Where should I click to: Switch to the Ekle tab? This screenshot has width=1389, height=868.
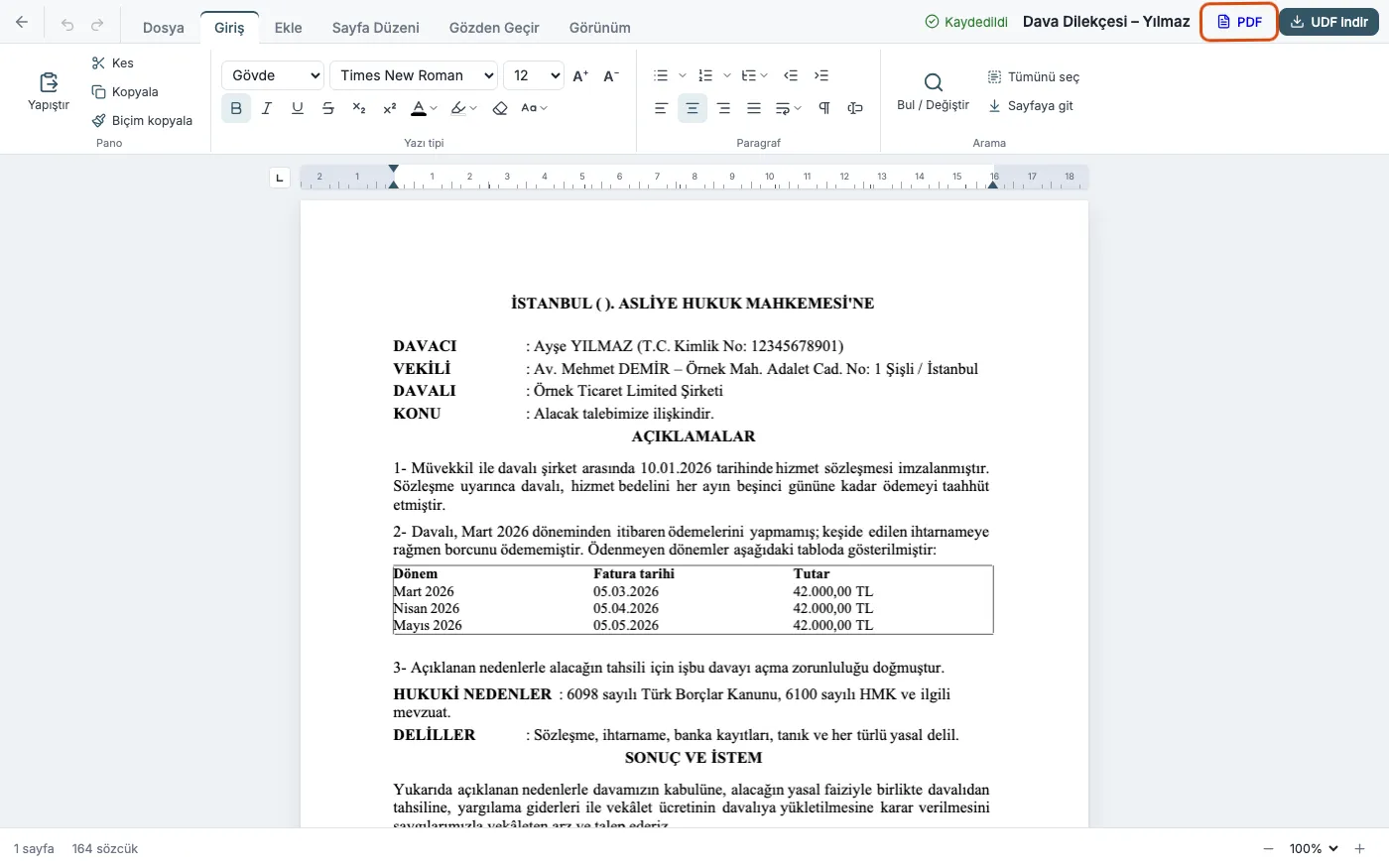(x=289, y=28)
